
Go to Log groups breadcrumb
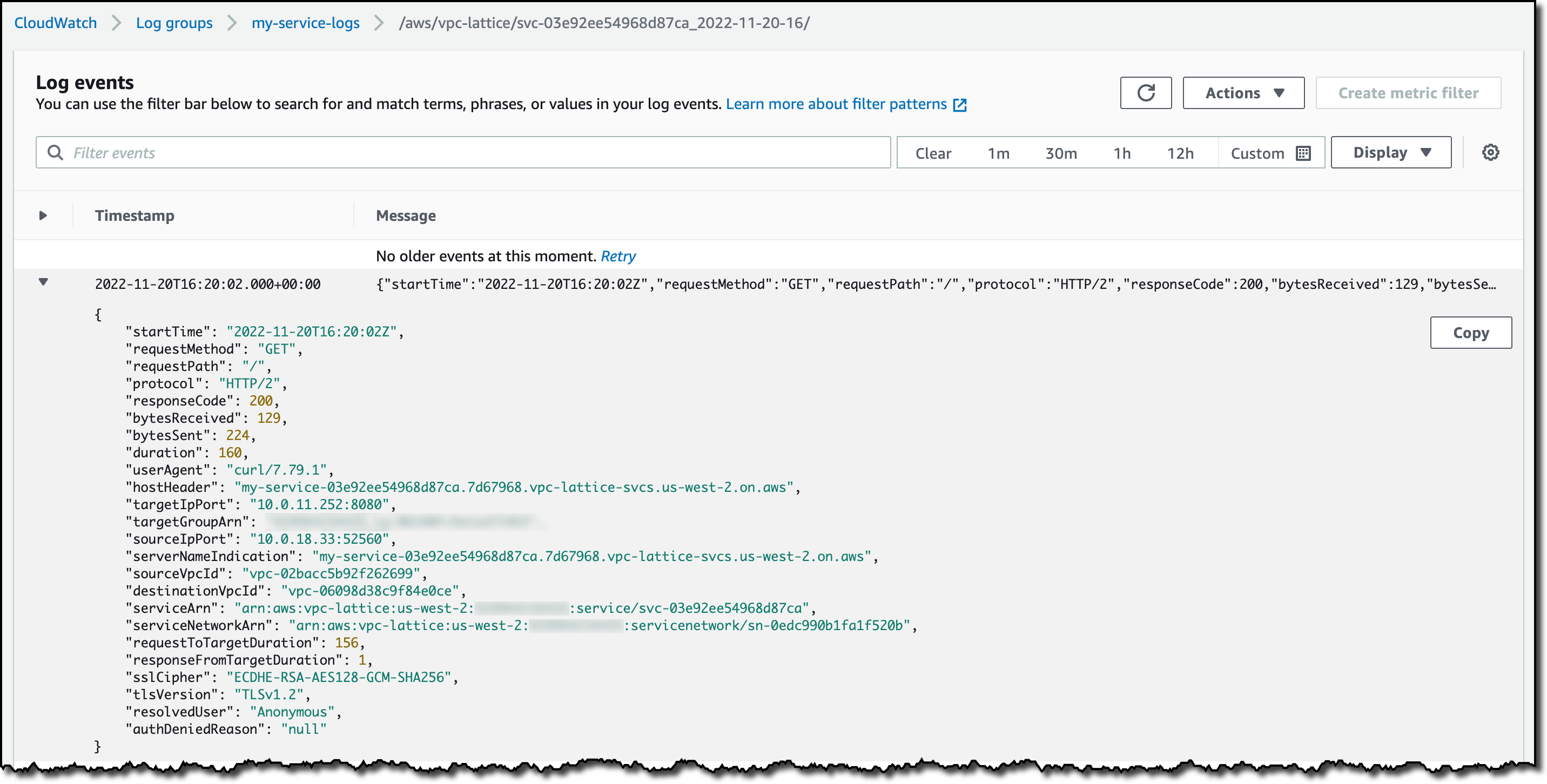coord(174,23)
